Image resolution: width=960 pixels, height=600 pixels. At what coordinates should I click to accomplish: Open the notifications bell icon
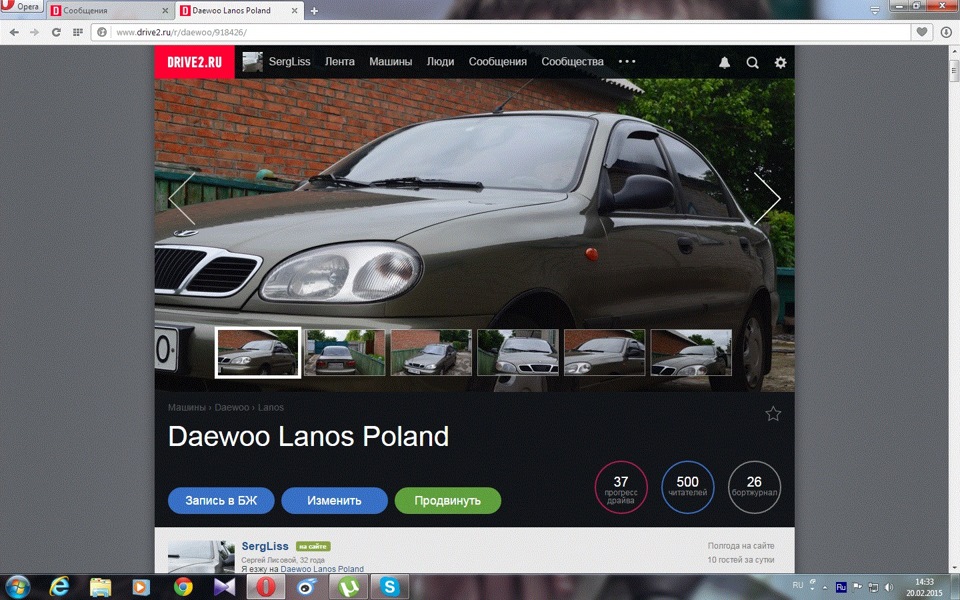tap(724, 62)
